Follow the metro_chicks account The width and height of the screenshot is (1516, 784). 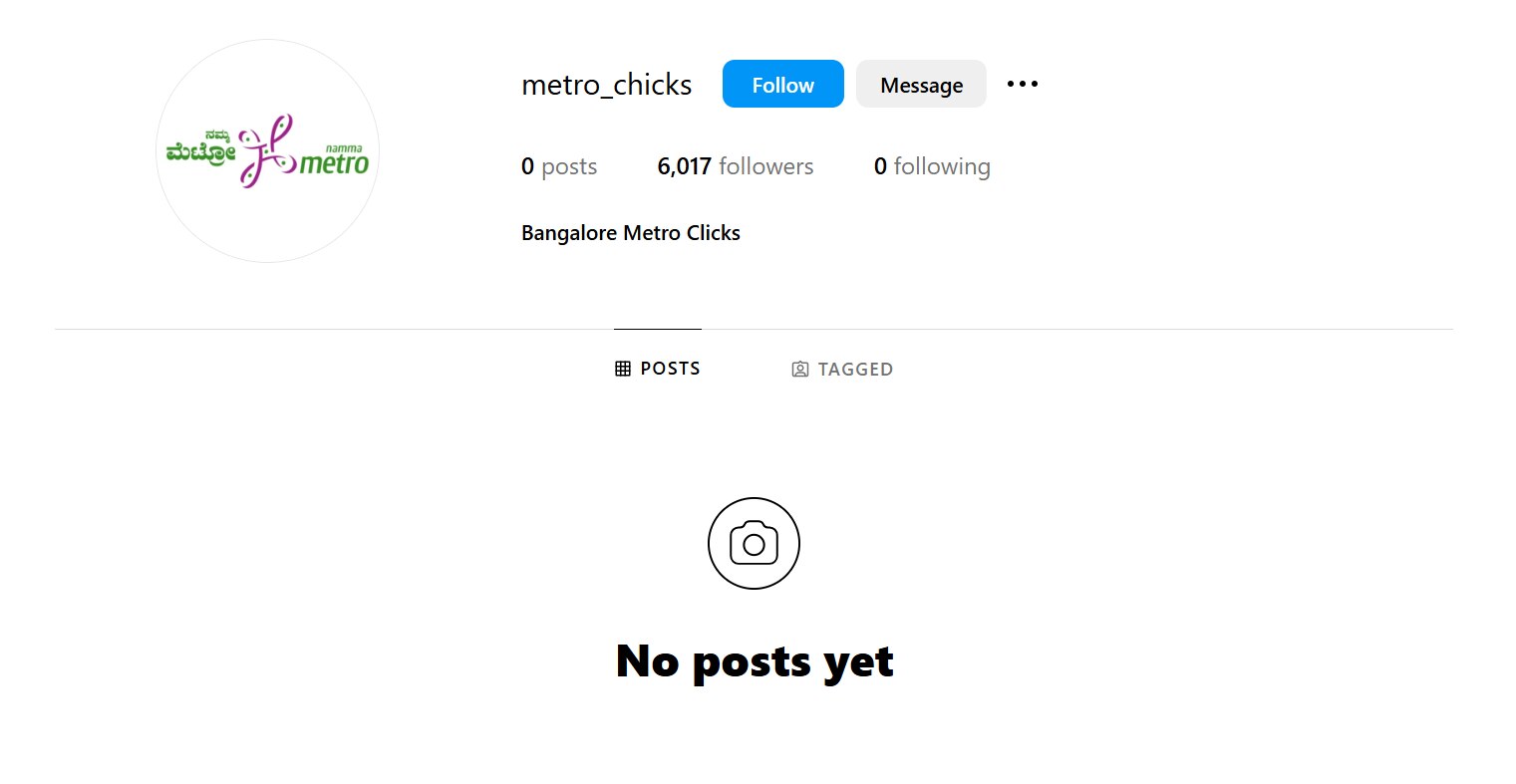click(x=782, y=85)
